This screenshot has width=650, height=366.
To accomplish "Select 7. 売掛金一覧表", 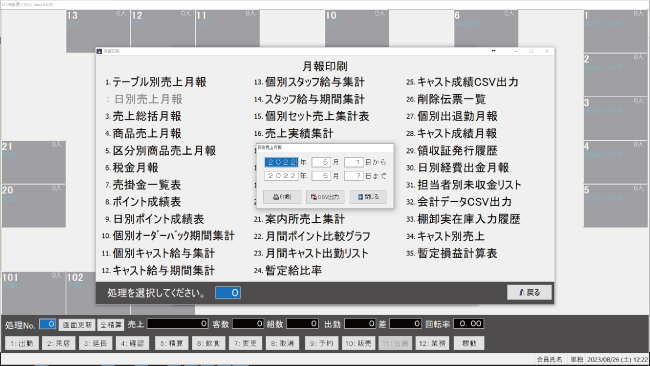I will (143, 185).
